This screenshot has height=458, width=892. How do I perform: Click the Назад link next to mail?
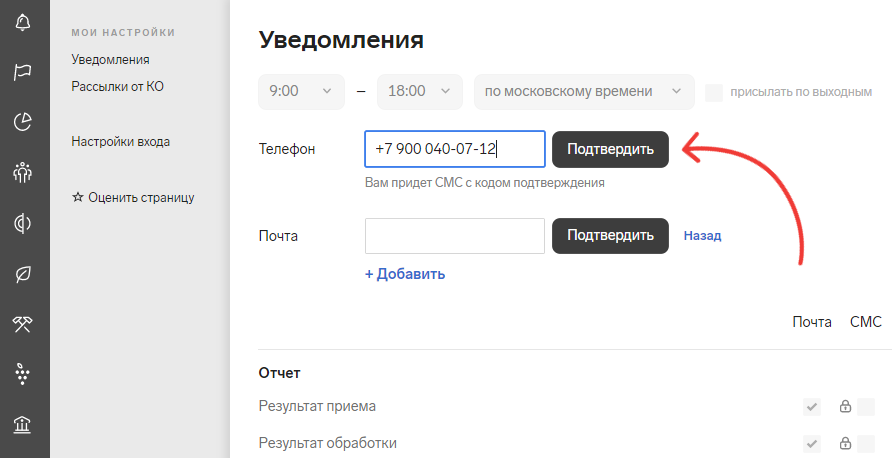pos(703,236)
